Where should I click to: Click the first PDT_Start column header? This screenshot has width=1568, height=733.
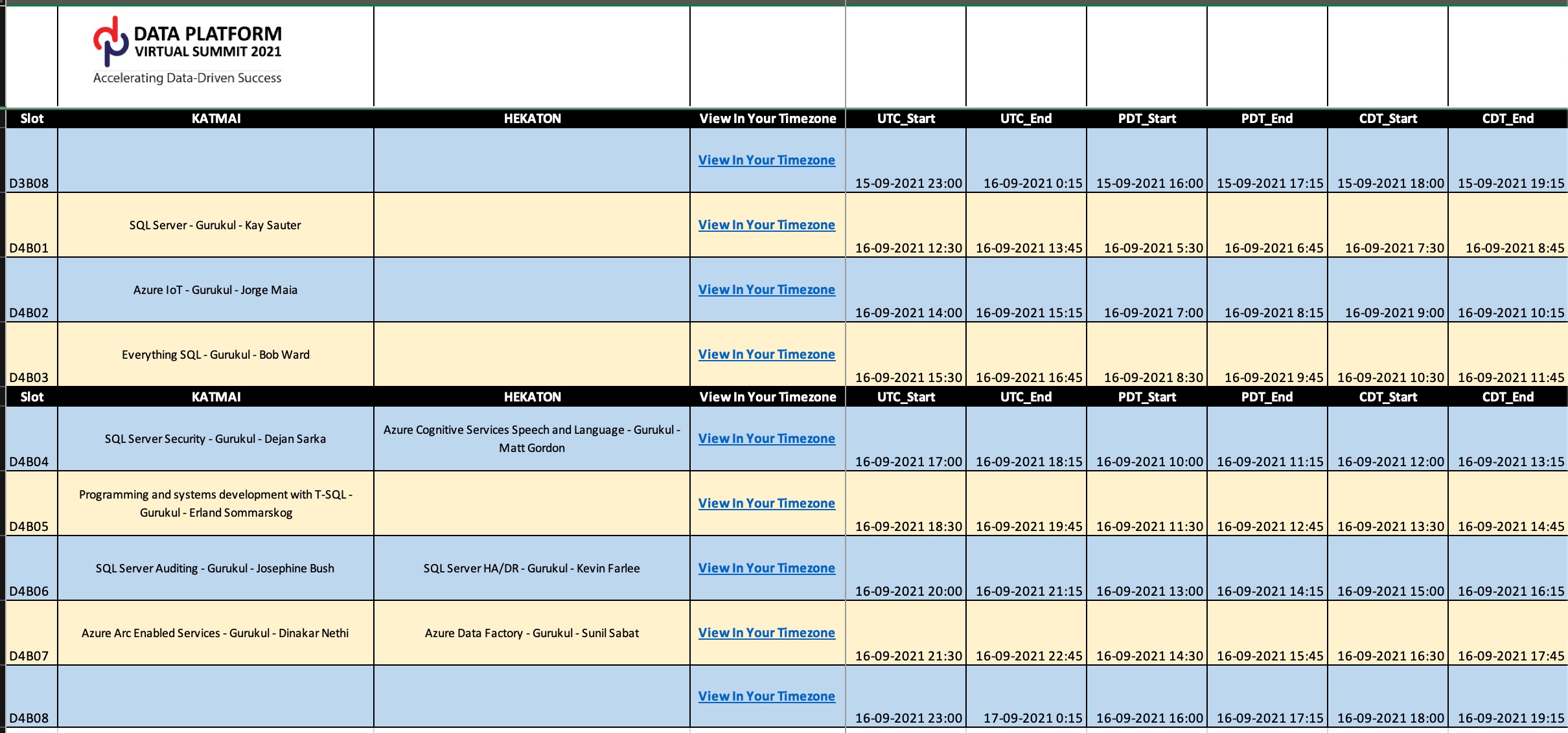tap(1147, 118)
